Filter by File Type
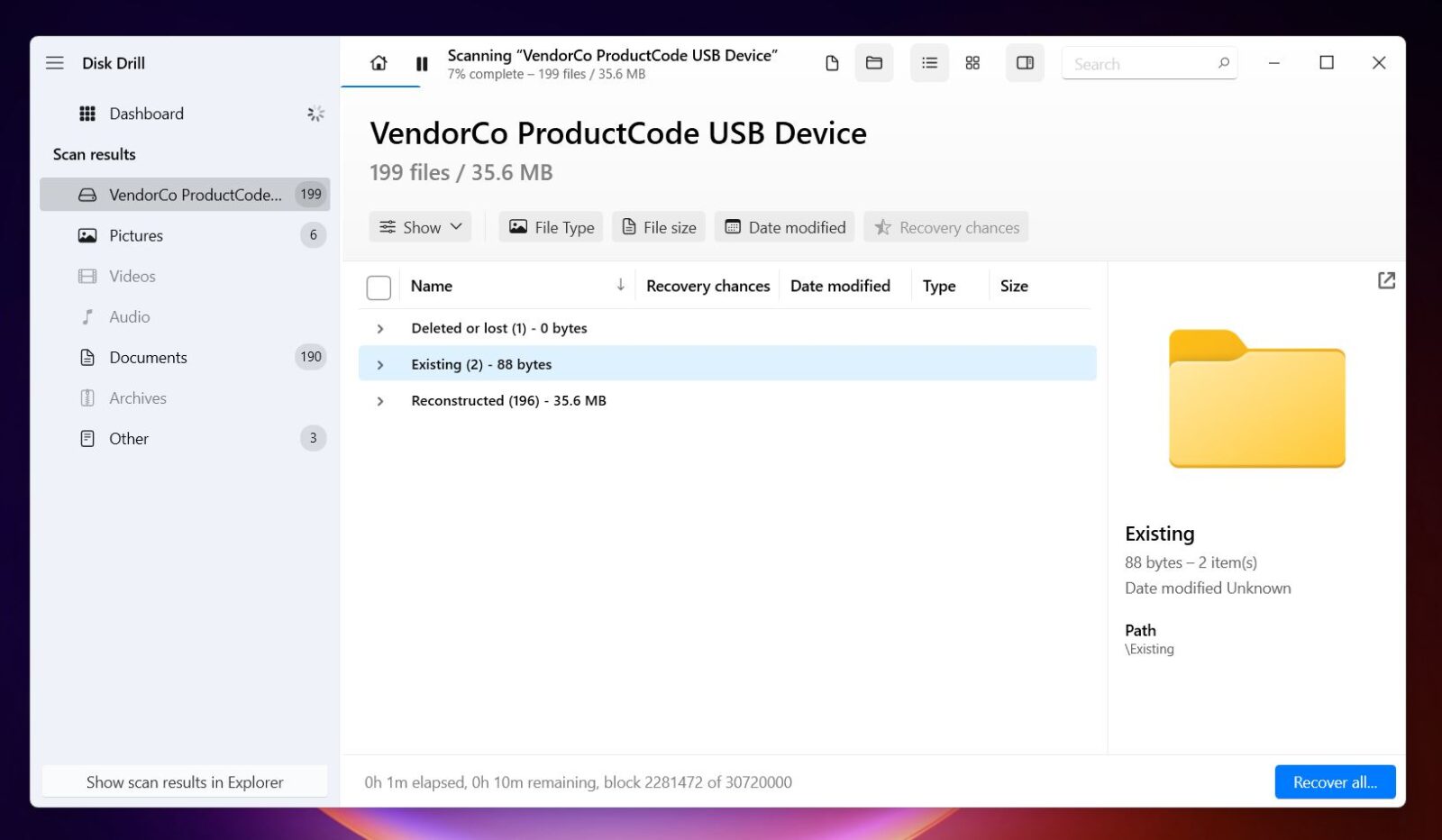This screenshot has height=840, width=1442. click(552, 227)
